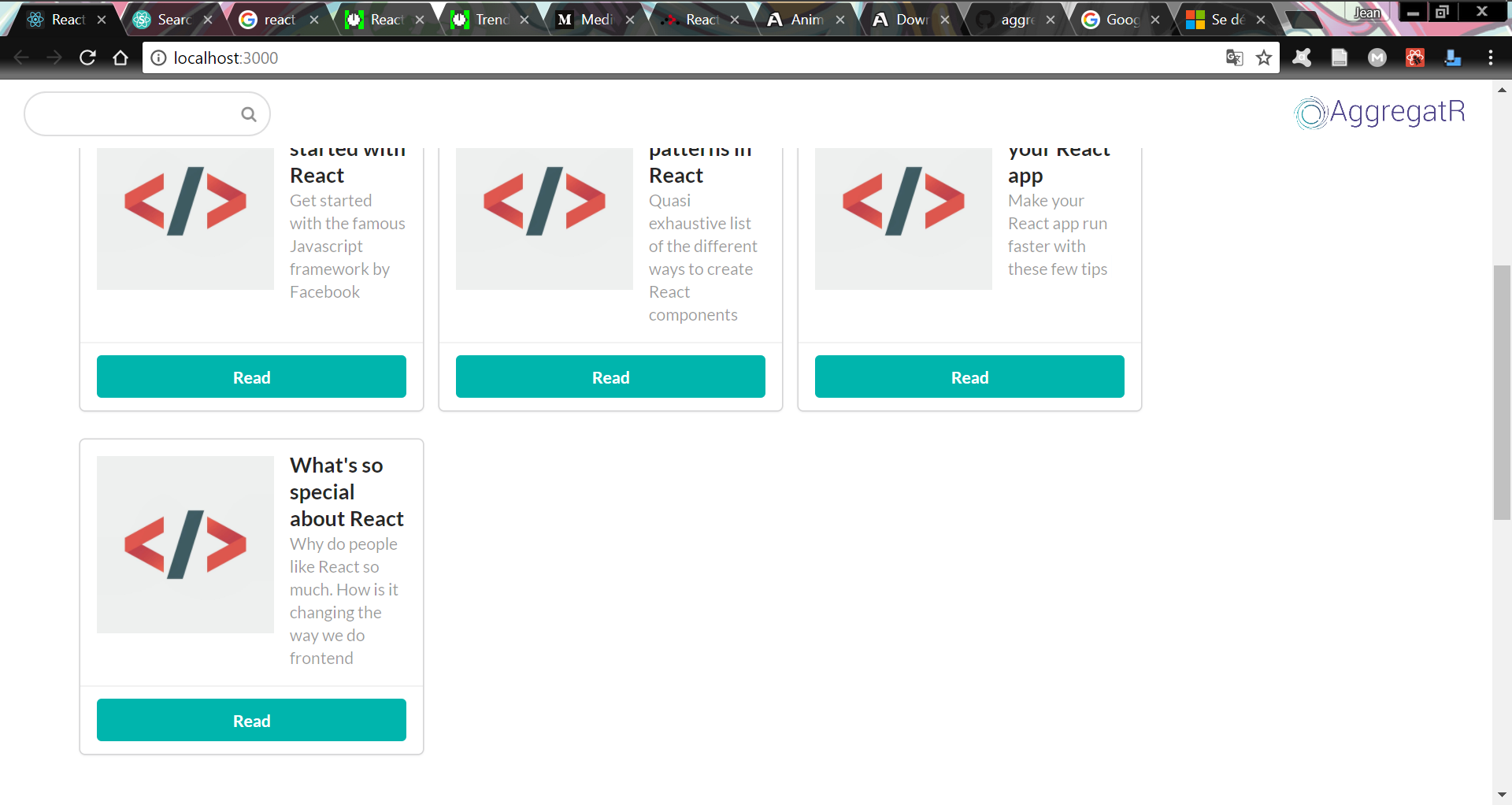Click the code thumbnail on the 'Get started' card

point(185,218)
